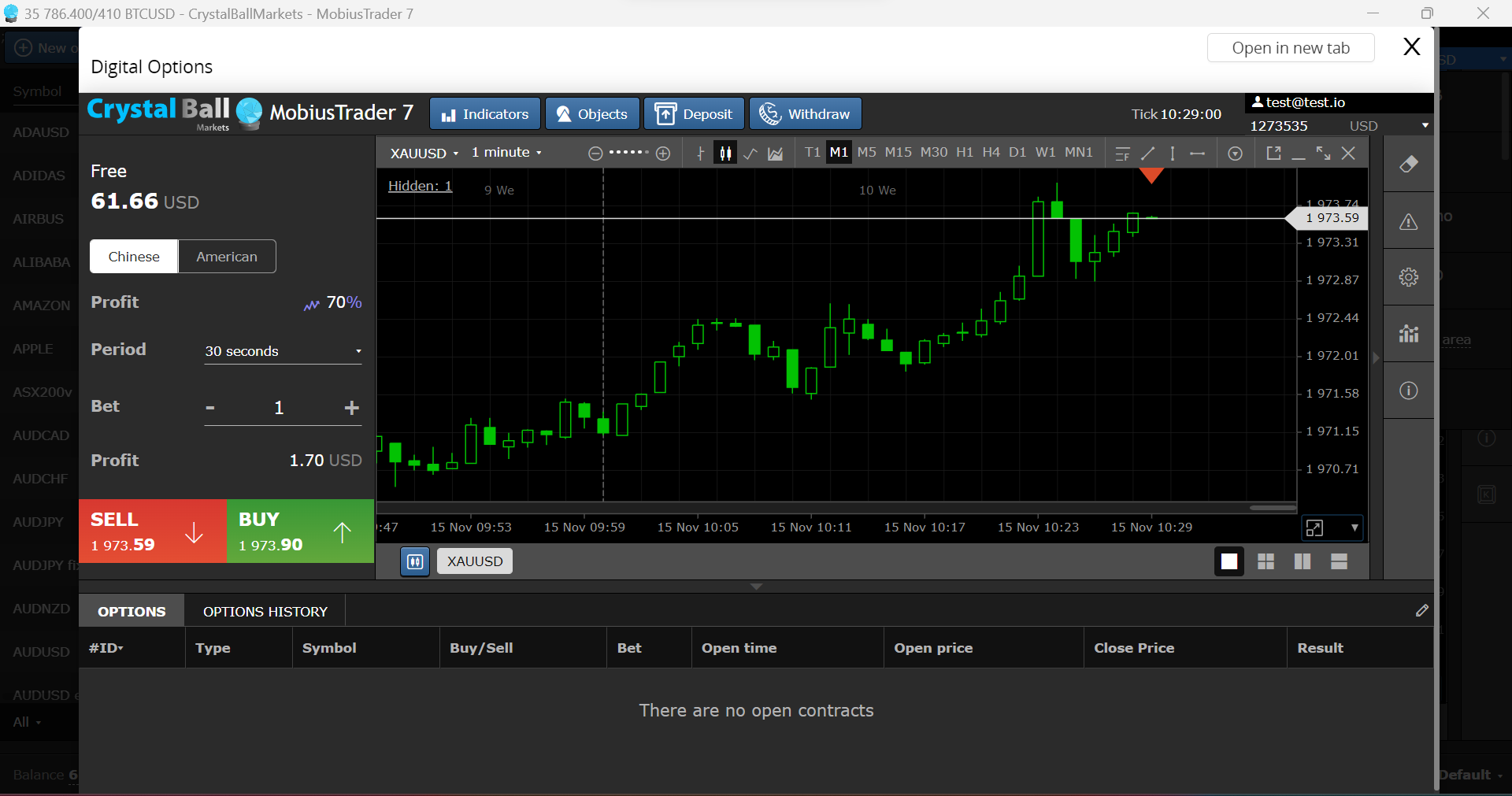Switch to the OPTIONS tab
1512x796 pixels.
[x=132, y=612]
